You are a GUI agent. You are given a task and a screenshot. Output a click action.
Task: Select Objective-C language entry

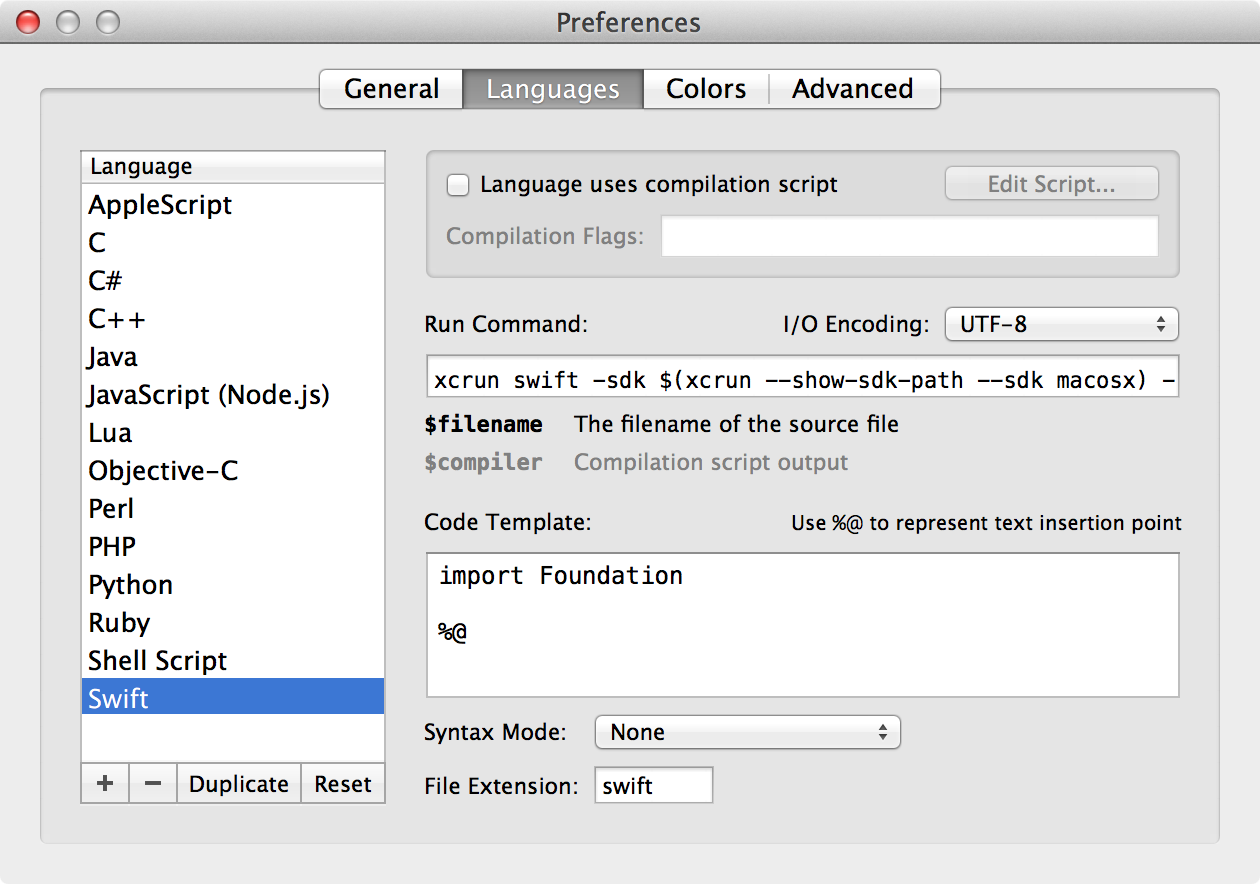point(163,471)
